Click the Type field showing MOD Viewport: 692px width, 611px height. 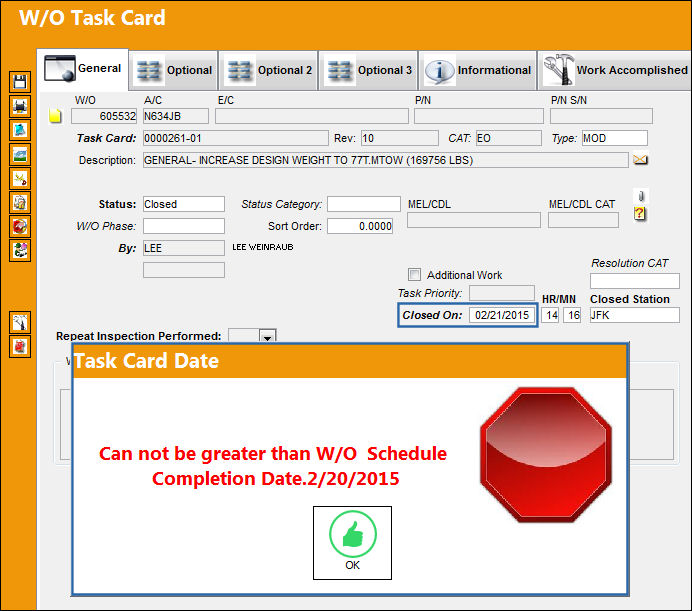[x=615, y=138]
